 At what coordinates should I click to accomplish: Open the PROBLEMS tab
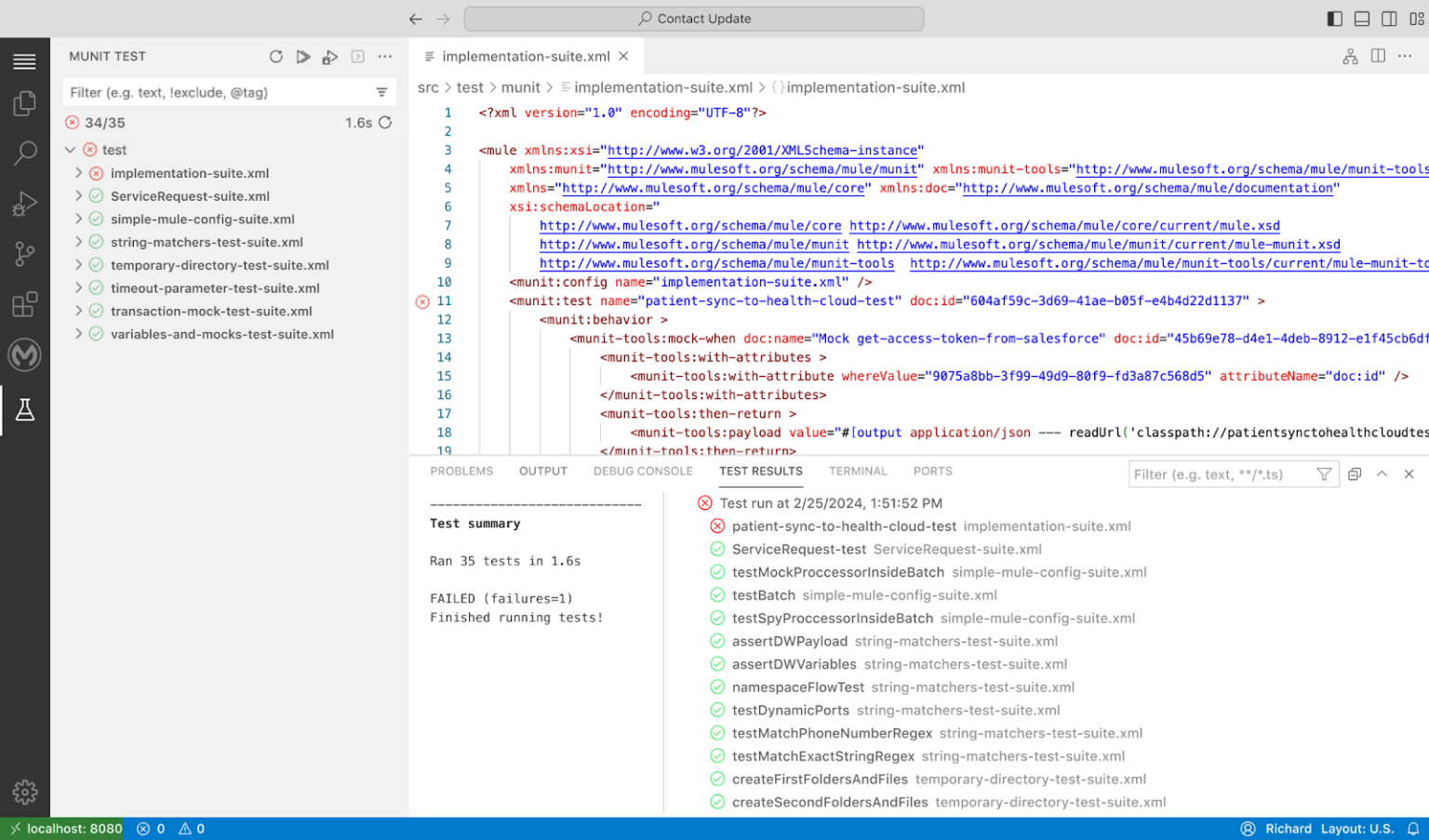point(461,472)
